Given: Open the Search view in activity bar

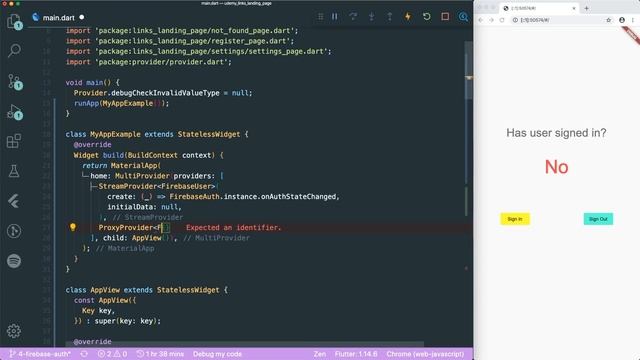Looking at the screenshot, I should pos(14,51).
